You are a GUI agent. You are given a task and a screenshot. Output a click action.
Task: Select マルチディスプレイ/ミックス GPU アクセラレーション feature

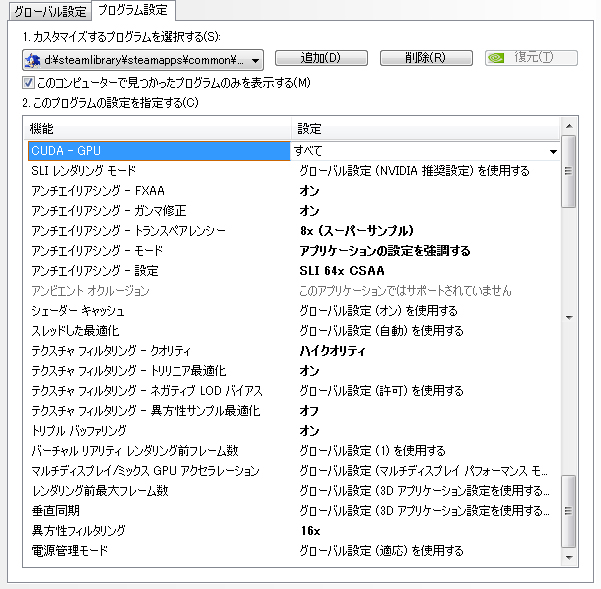[146, 471]
